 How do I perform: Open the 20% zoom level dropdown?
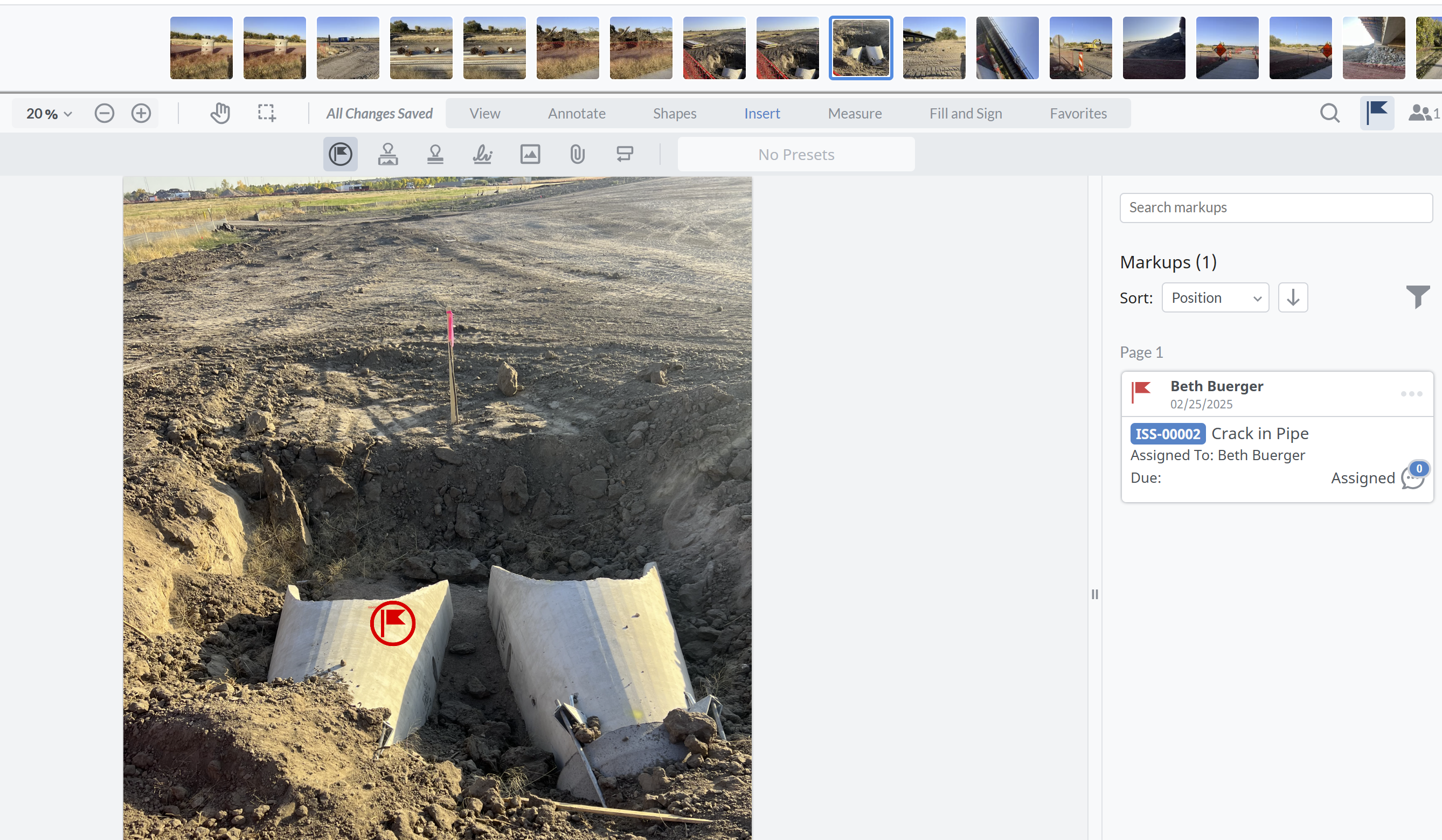coord(49,113)
